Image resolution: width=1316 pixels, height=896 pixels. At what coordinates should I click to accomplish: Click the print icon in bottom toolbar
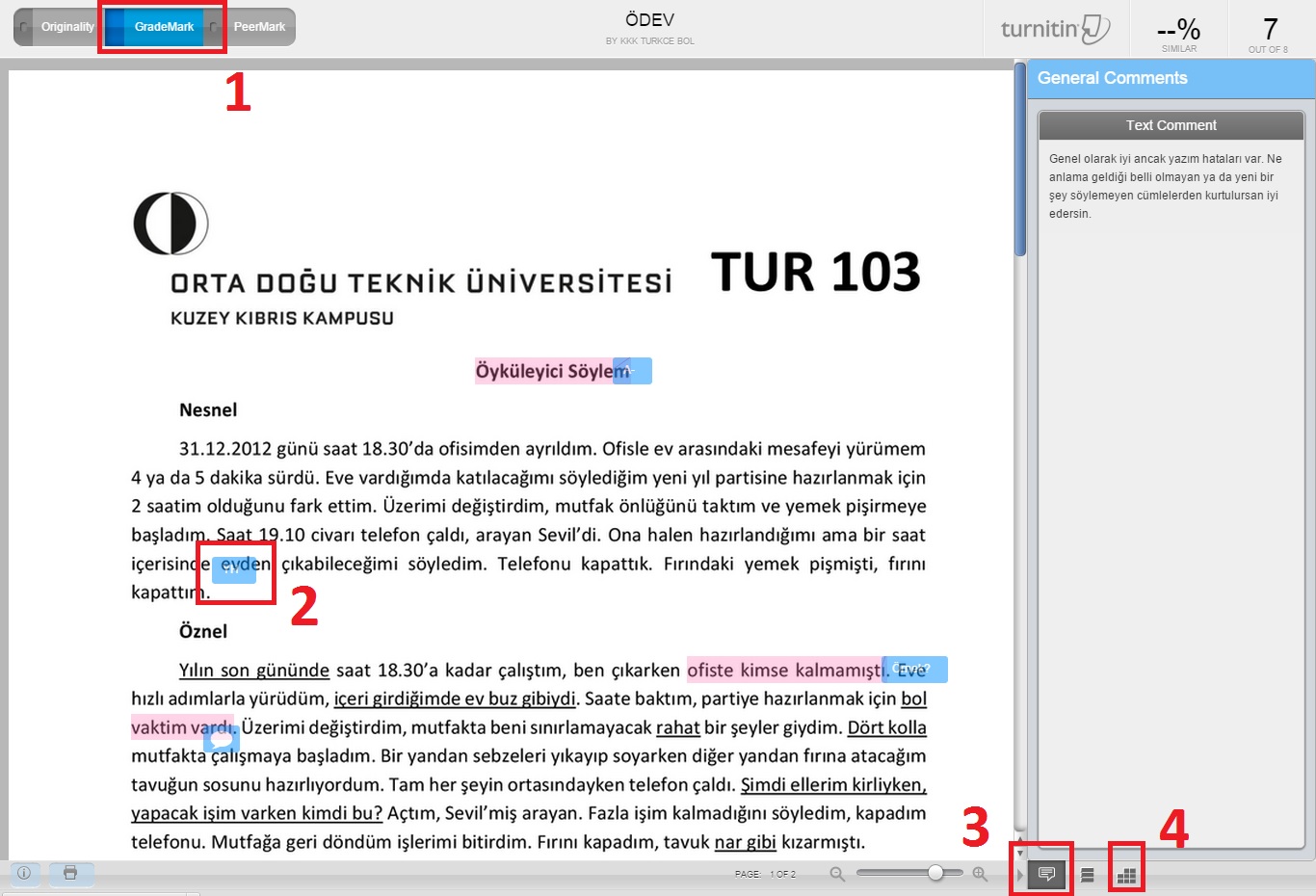click(70, 873)
